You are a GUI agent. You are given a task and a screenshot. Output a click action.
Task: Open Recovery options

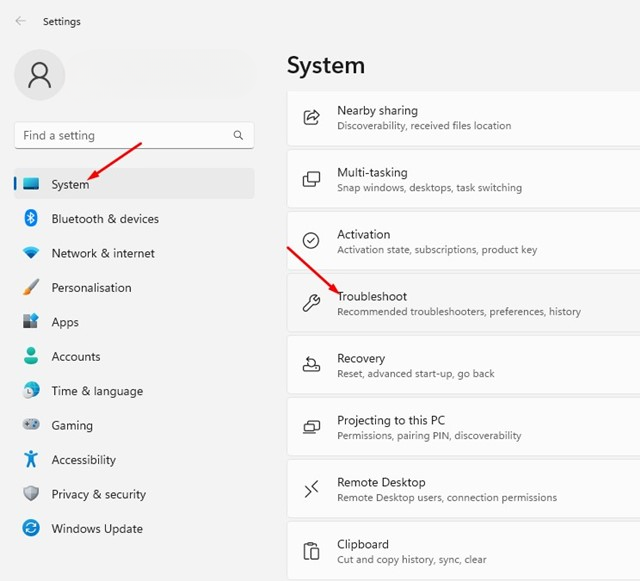coord(464,365)
